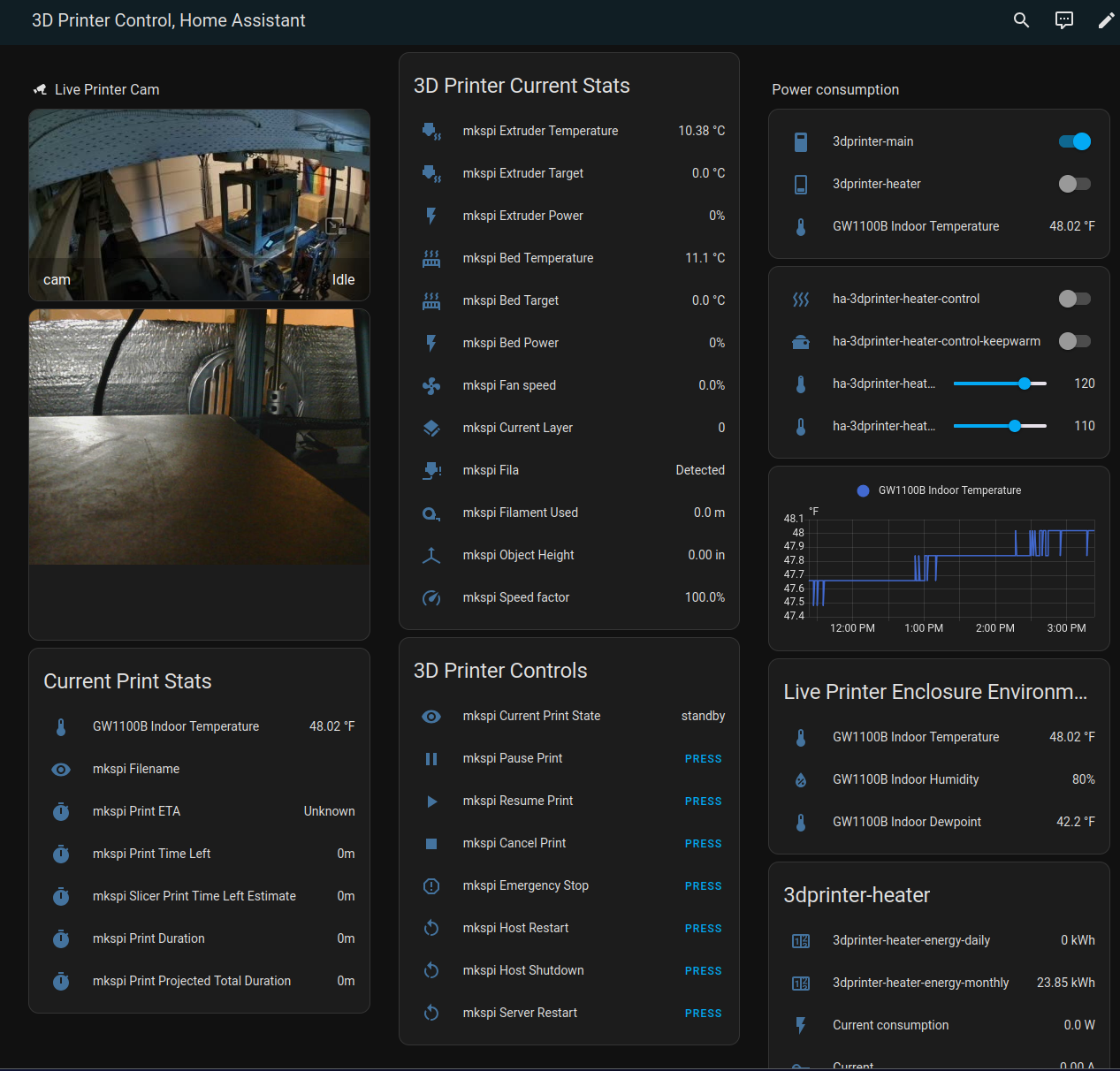Click the mkspi Extruder Temperature icon

(x=431, y=131)
